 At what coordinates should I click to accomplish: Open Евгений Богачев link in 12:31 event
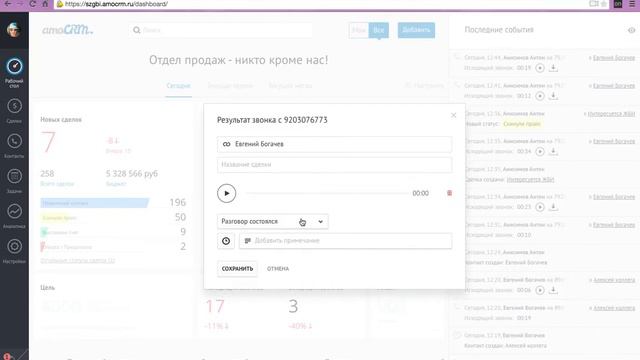point(613,225)
